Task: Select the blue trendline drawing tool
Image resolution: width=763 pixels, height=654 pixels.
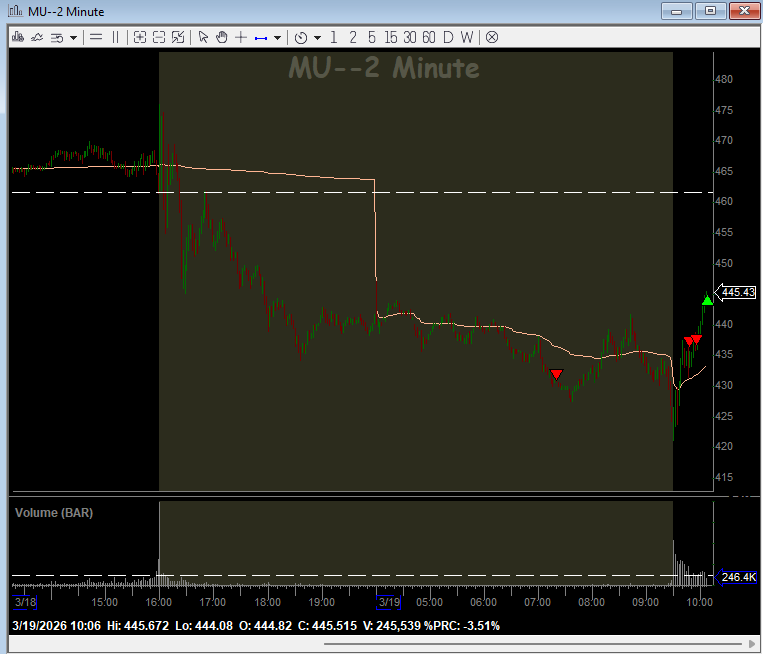Action: (261, 37)
